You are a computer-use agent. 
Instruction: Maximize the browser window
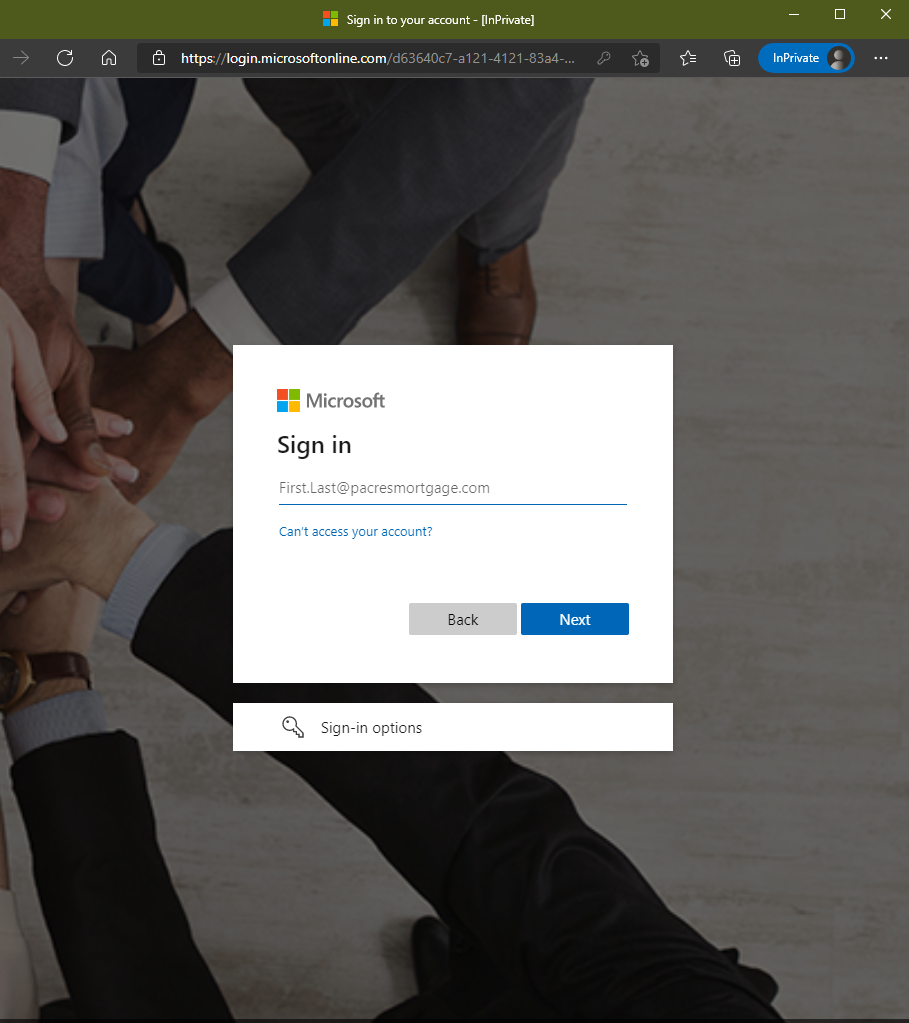[x=840, y=14]
